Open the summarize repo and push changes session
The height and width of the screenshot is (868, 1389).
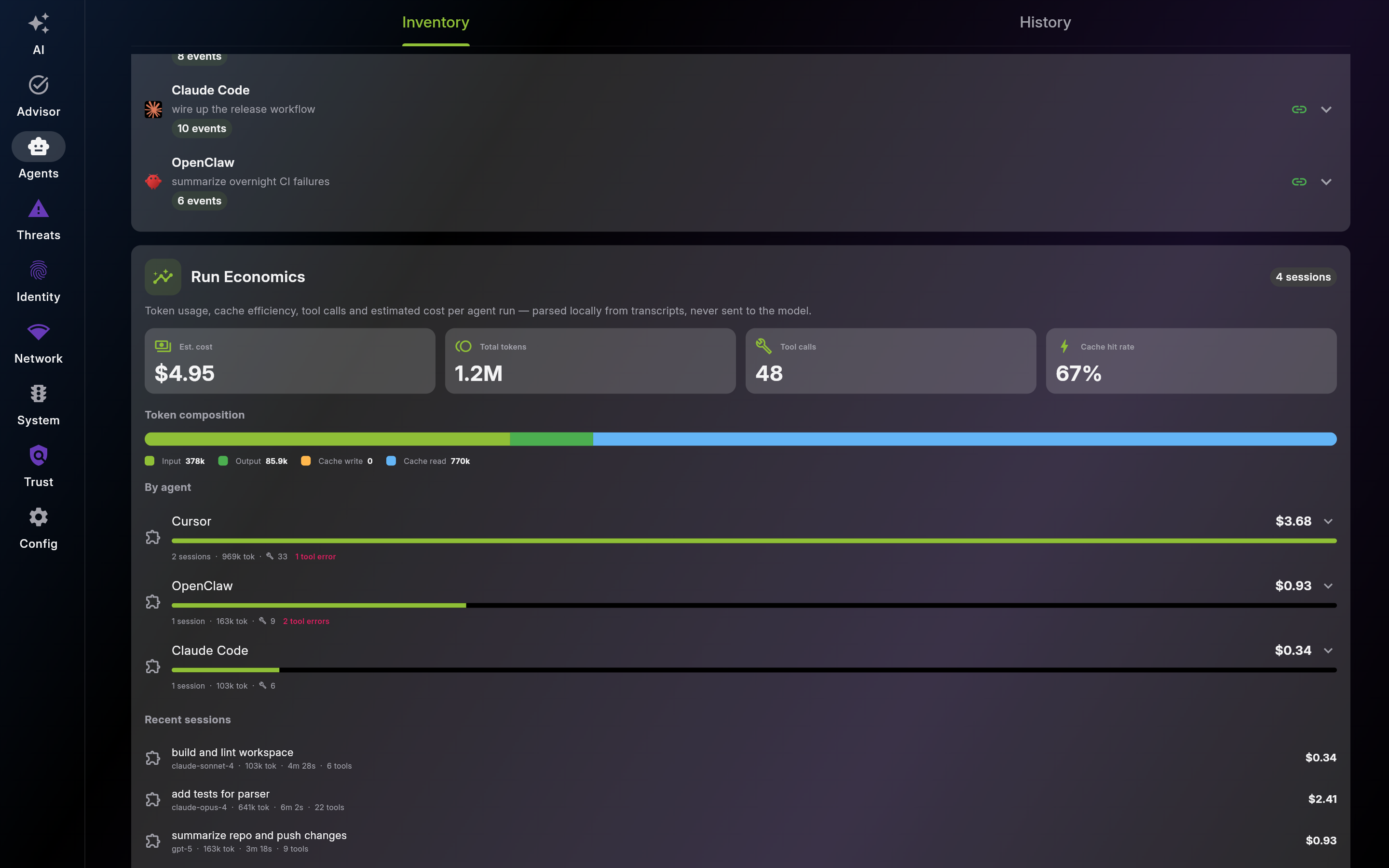[x=740, y=841]
